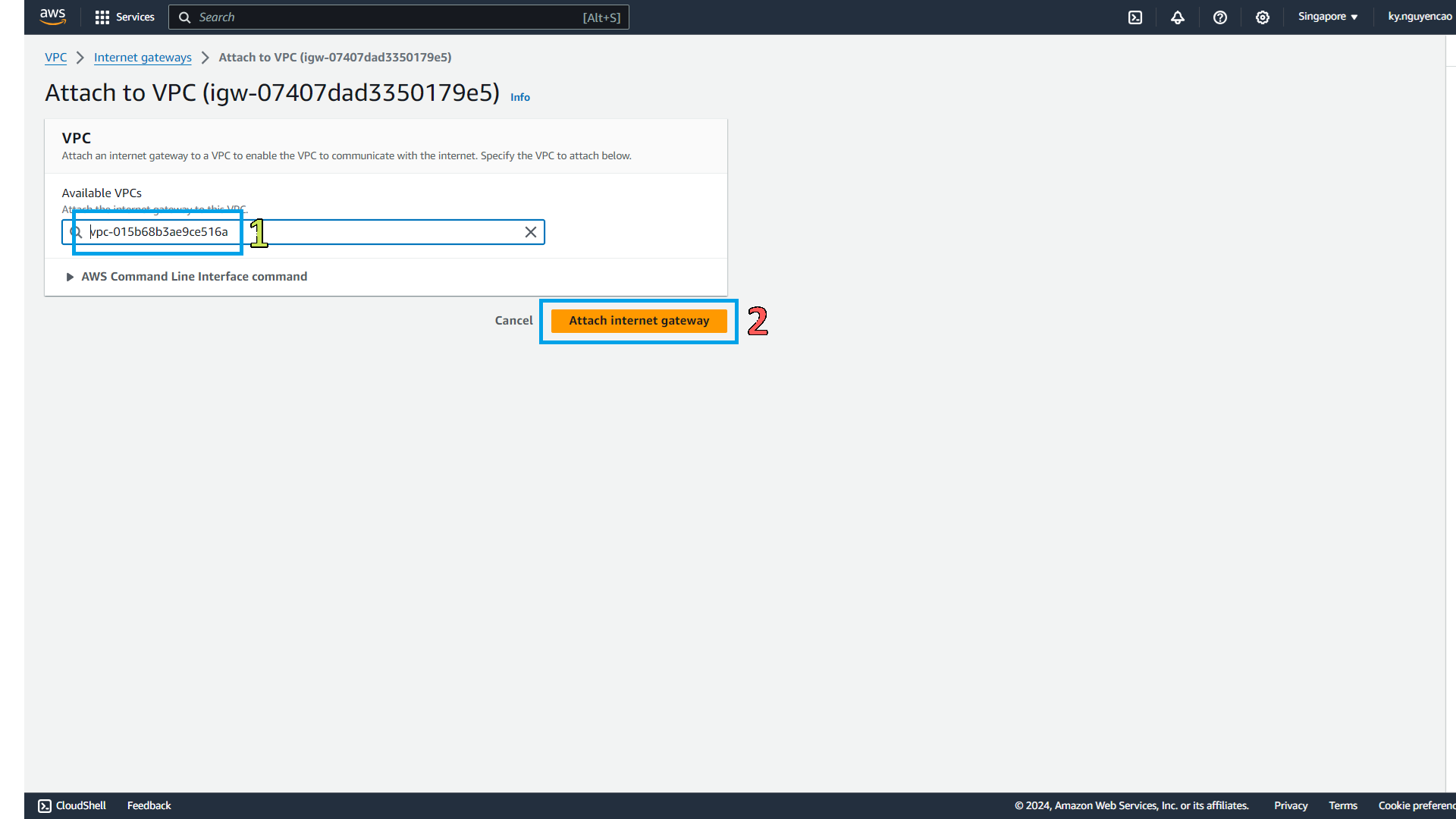Click the feedback icon in taskbar
Image resolution: width=1456 pixels, height=819 pixels.
click(148, 805)
